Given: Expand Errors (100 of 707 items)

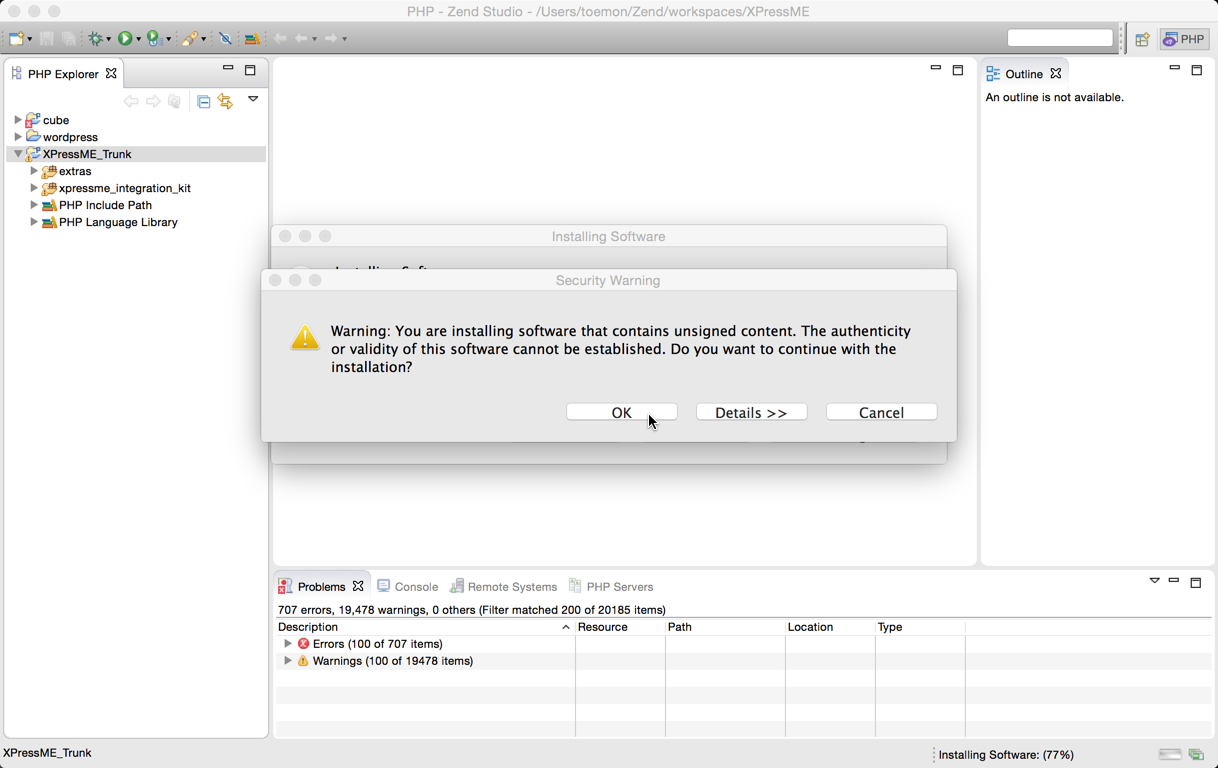Looking at the screenshot, I should click(x=288, y=644).
